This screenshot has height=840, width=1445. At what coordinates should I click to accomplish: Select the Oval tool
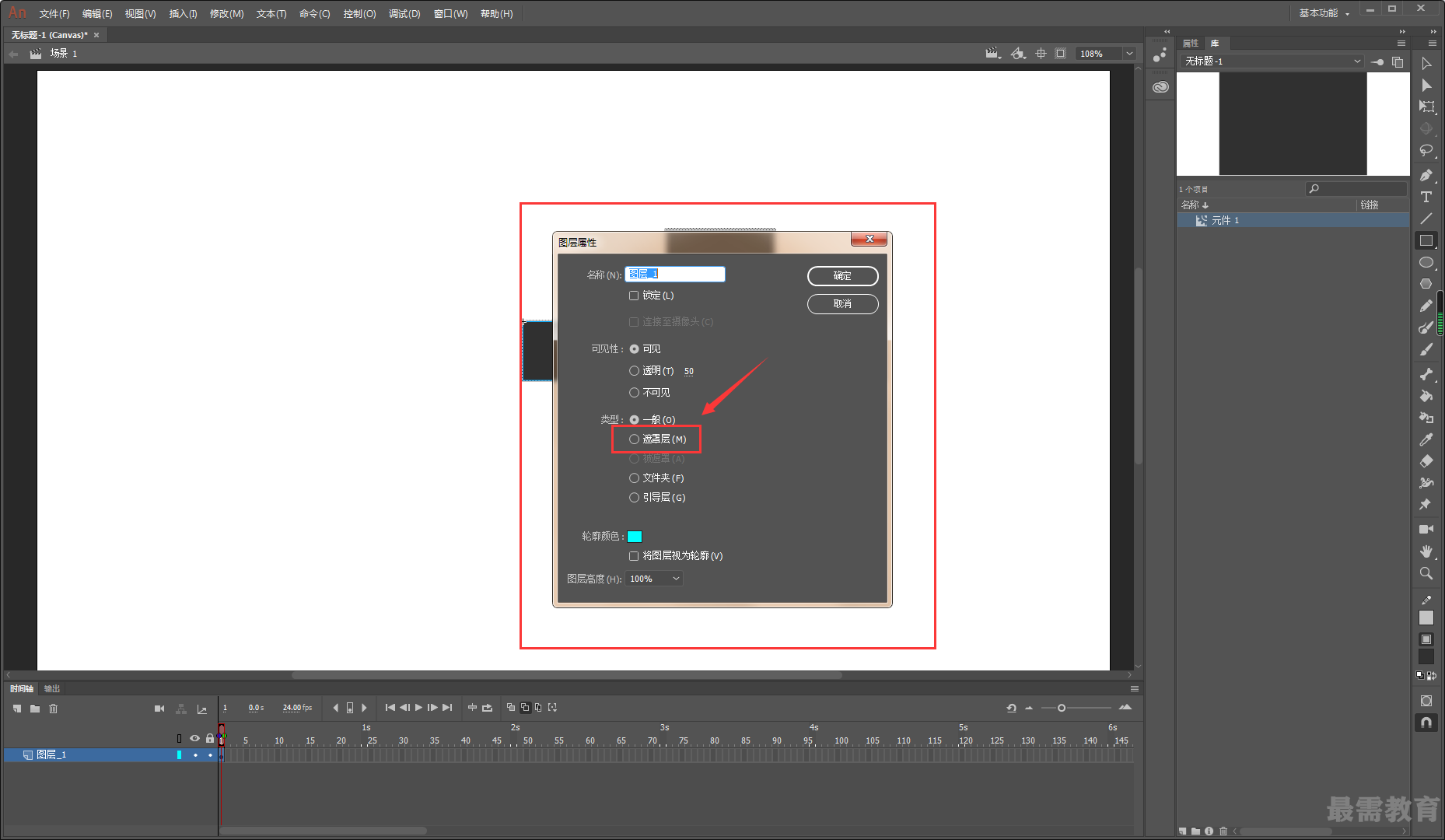[1426, 262]
